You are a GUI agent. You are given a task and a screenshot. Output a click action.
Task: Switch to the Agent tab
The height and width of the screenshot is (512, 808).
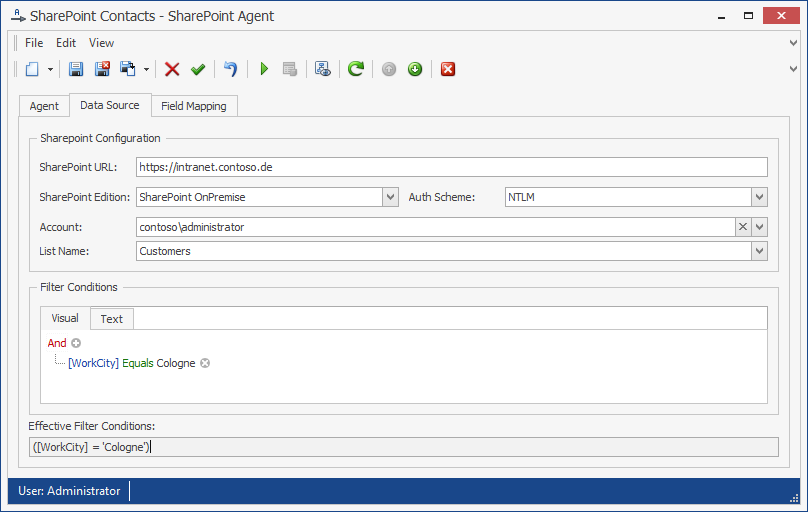click(x=44, y=106)
